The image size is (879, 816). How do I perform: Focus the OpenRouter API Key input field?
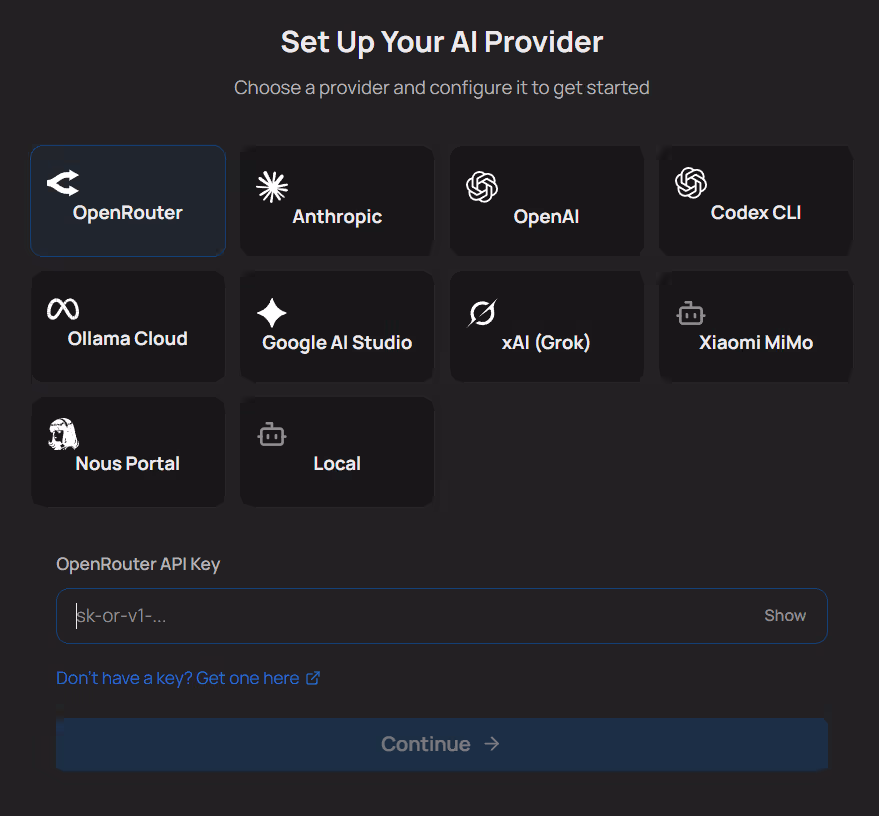point(442,616)
